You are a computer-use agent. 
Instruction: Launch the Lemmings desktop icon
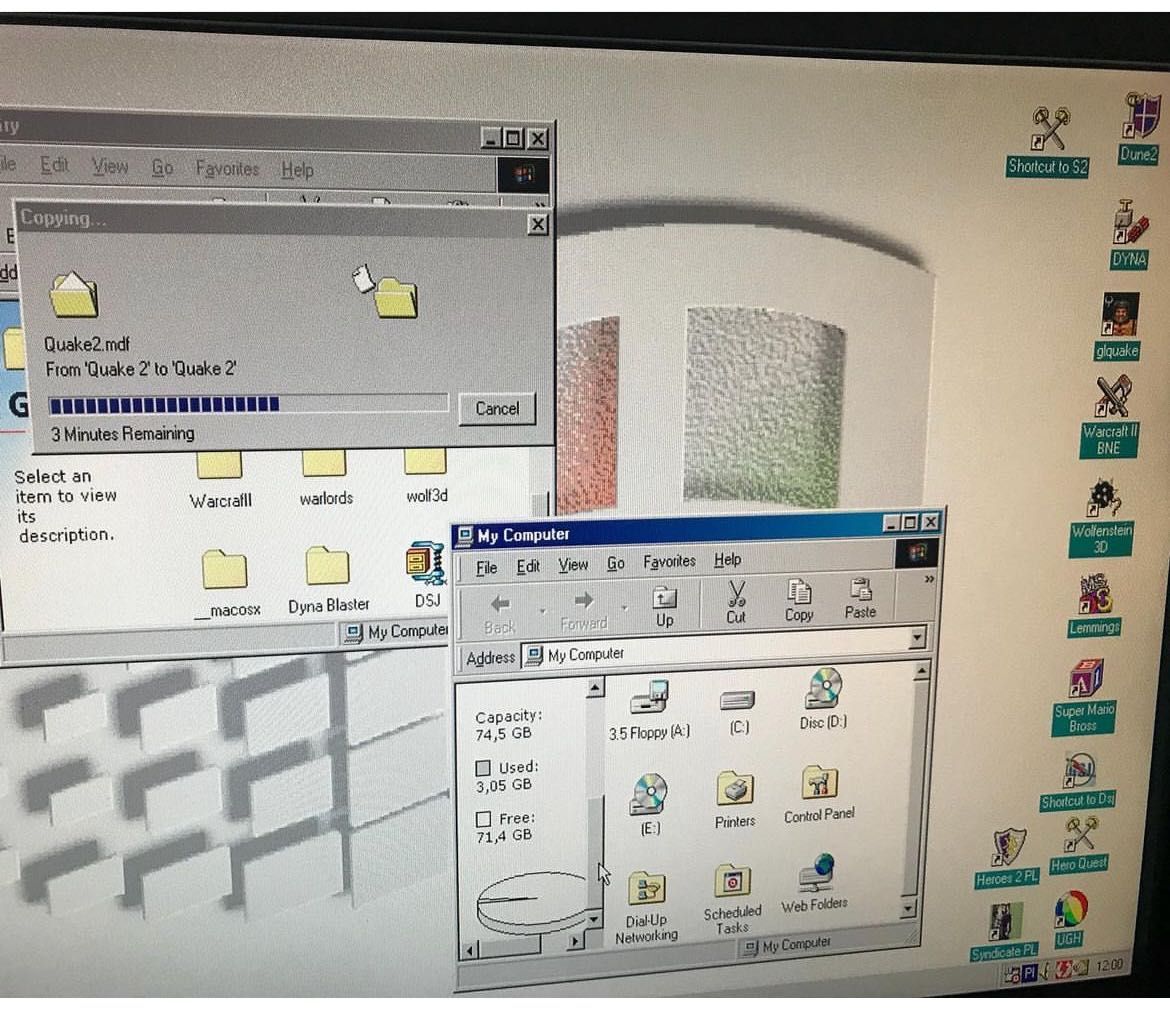[1095, 605]
